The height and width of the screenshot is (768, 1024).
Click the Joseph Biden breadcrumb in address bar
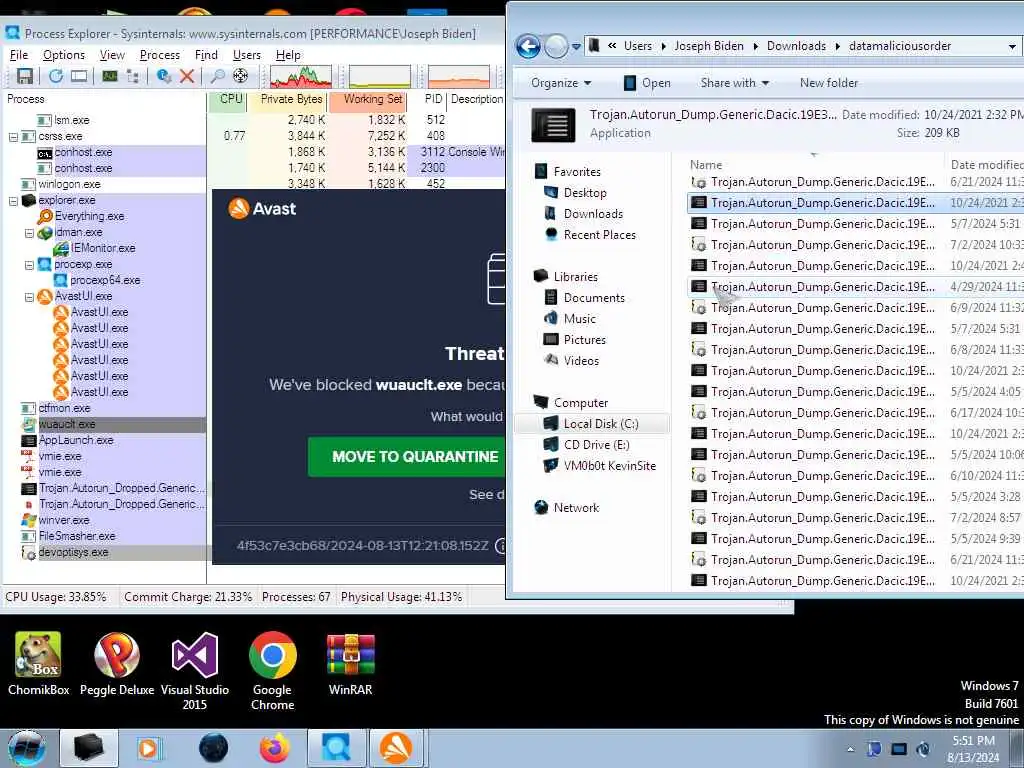coord(709,46)
